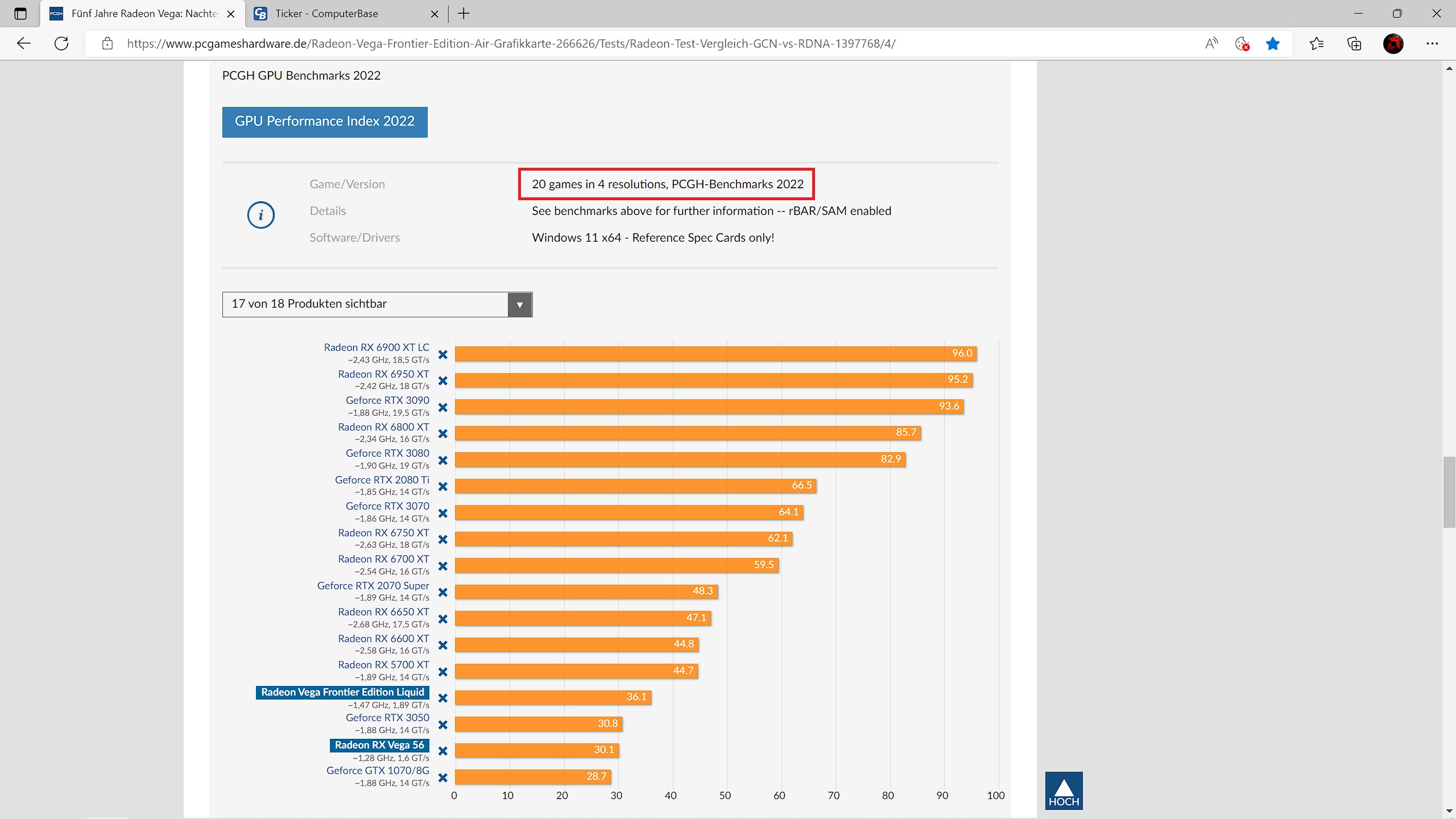
Task: Open a new browser tab
Action: pos(464,14)
